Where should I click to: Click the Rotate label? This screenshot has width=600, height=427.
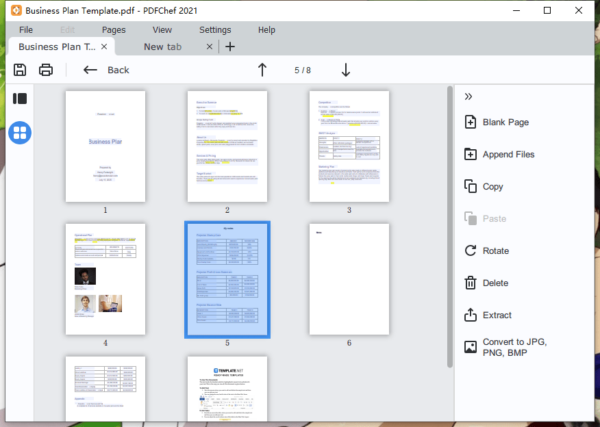[x=496, y=251]
